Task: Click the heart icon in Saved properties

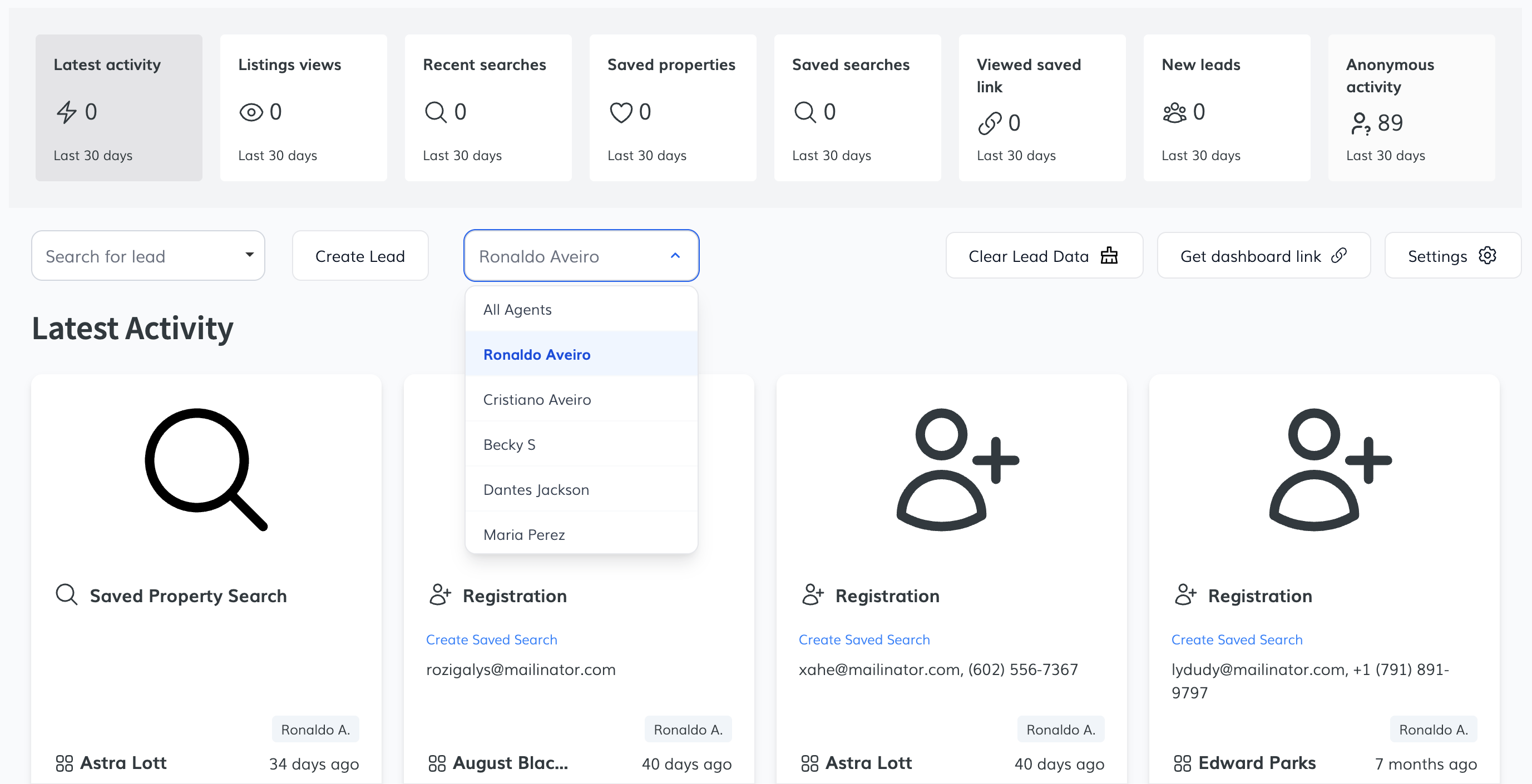Action: point(621,112)
